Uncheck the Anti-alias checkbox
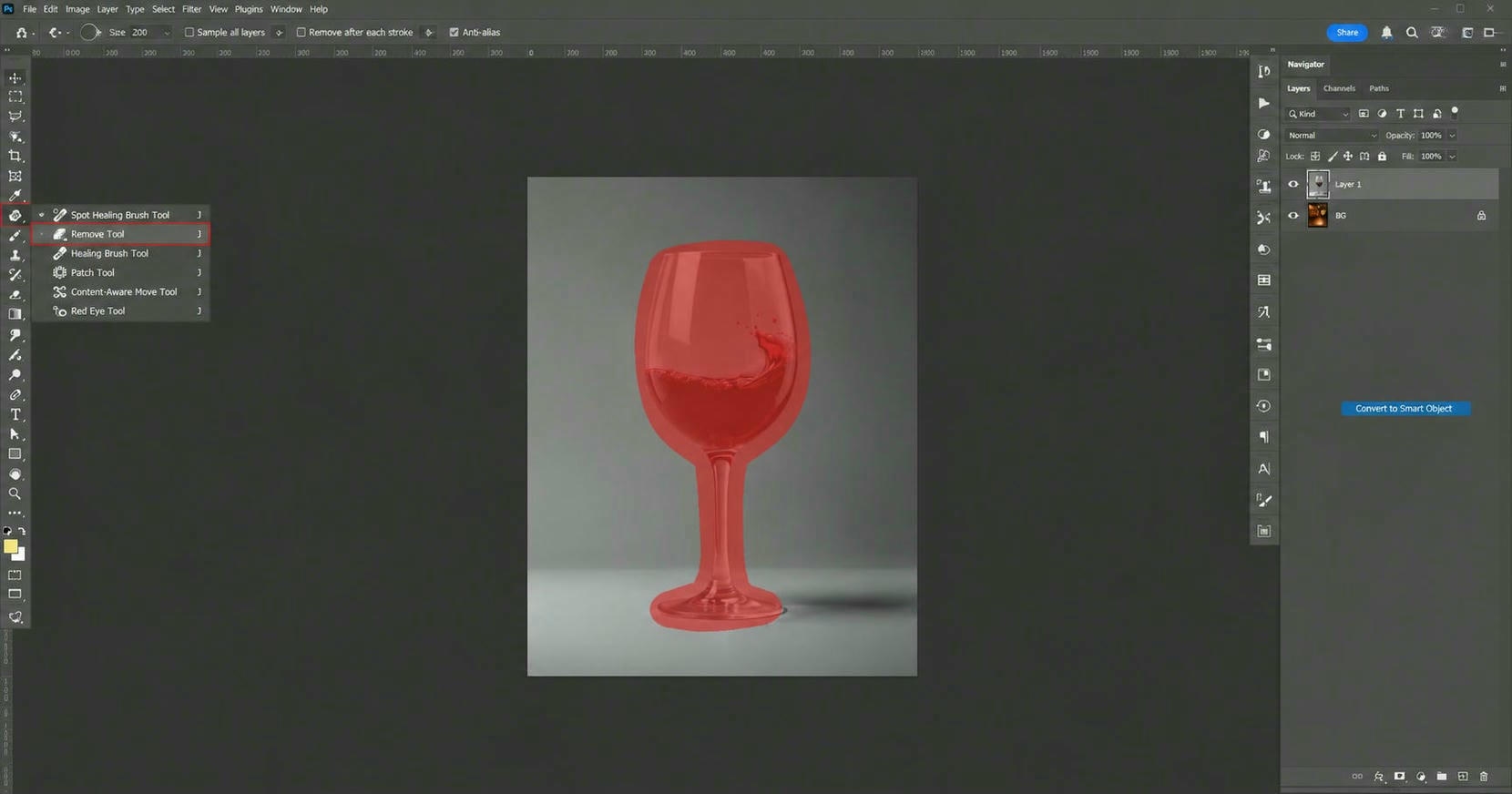 coord(454,33)
